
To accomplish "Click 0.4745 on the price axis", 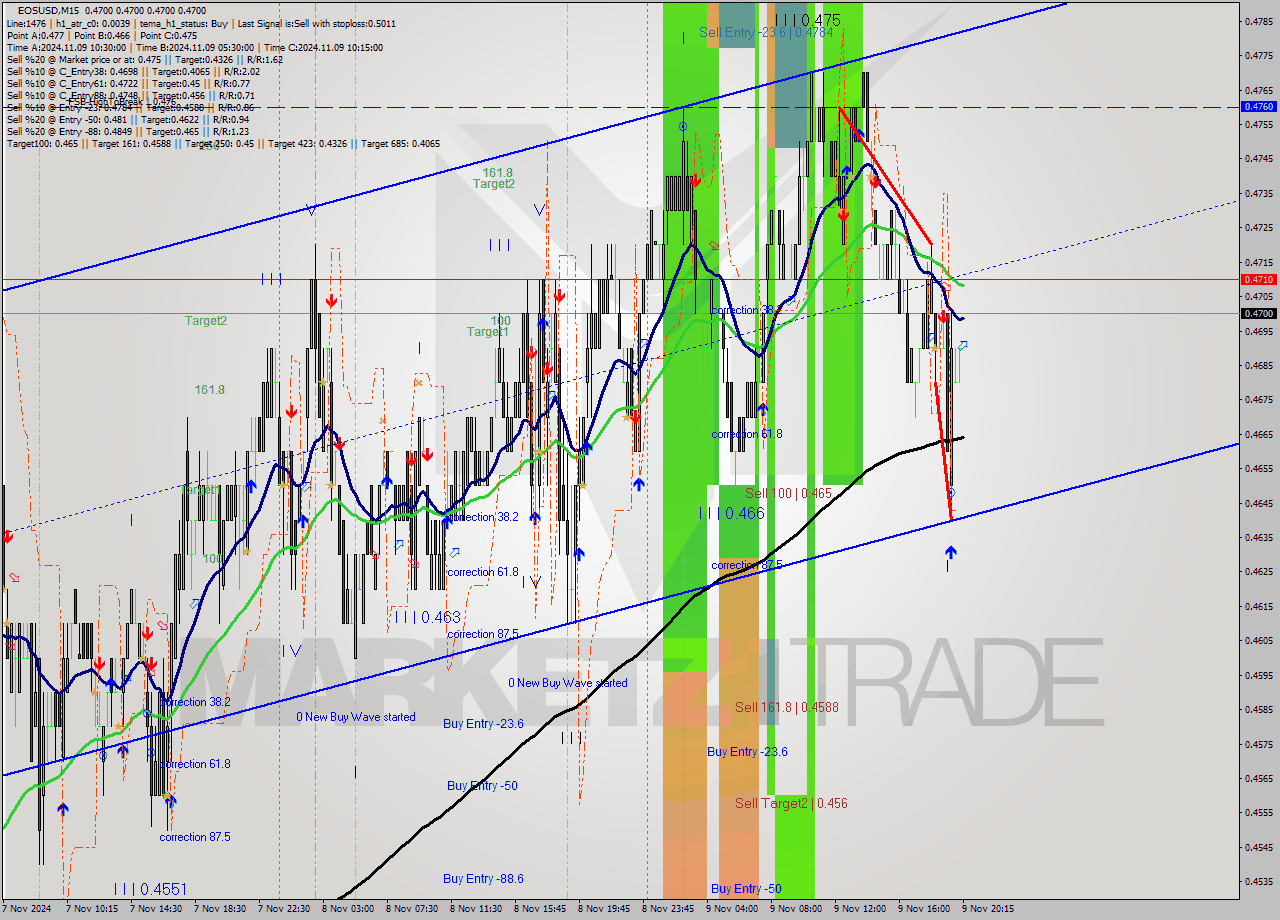I will point(1257,159).
